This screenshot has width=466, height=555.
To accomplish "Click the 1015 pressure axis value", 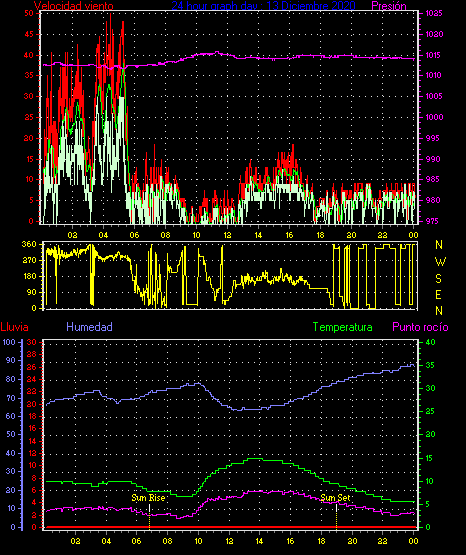I will [434, 55].
